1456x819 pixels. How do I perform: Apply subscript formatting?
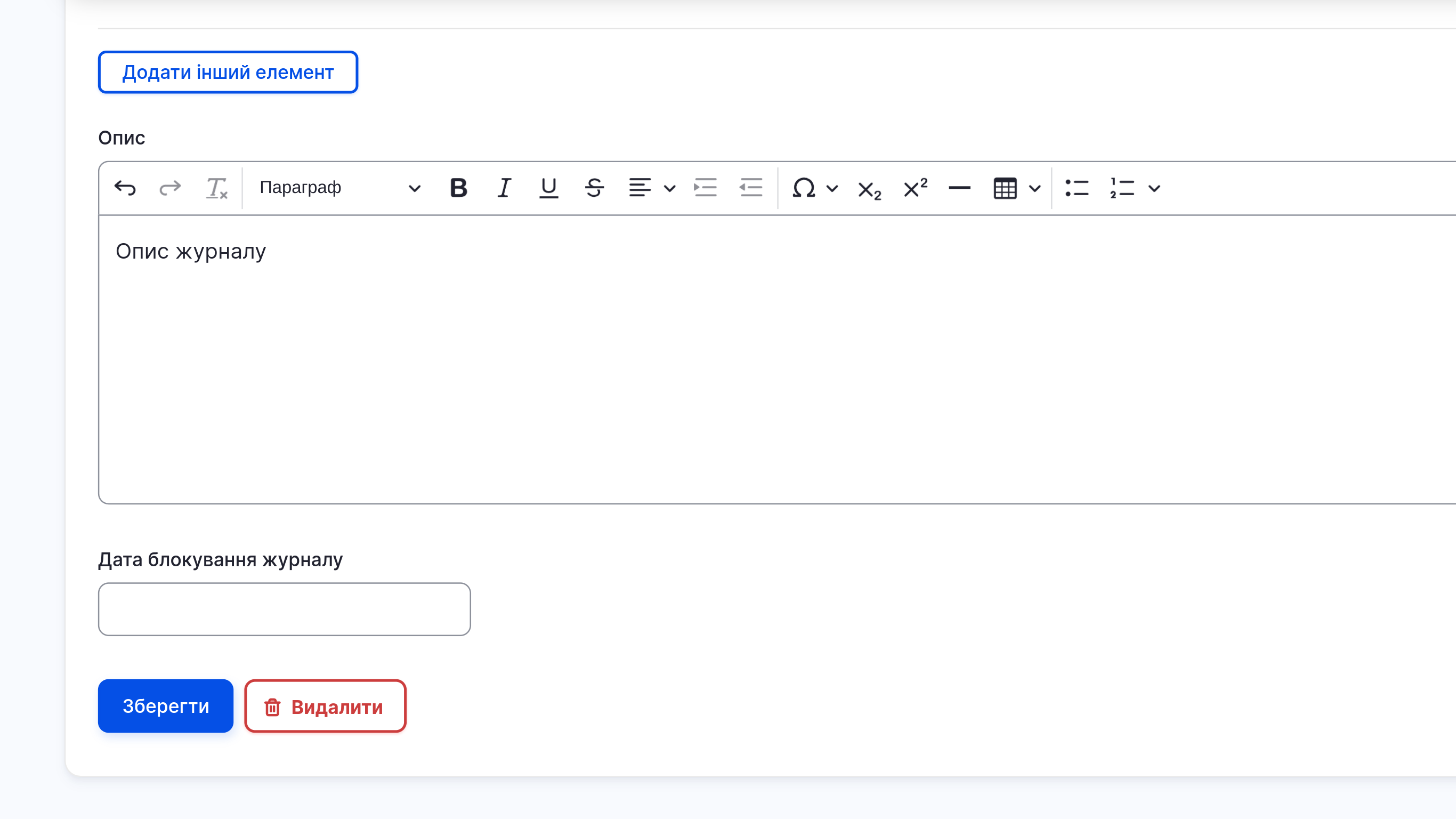[x=868, y=189]
